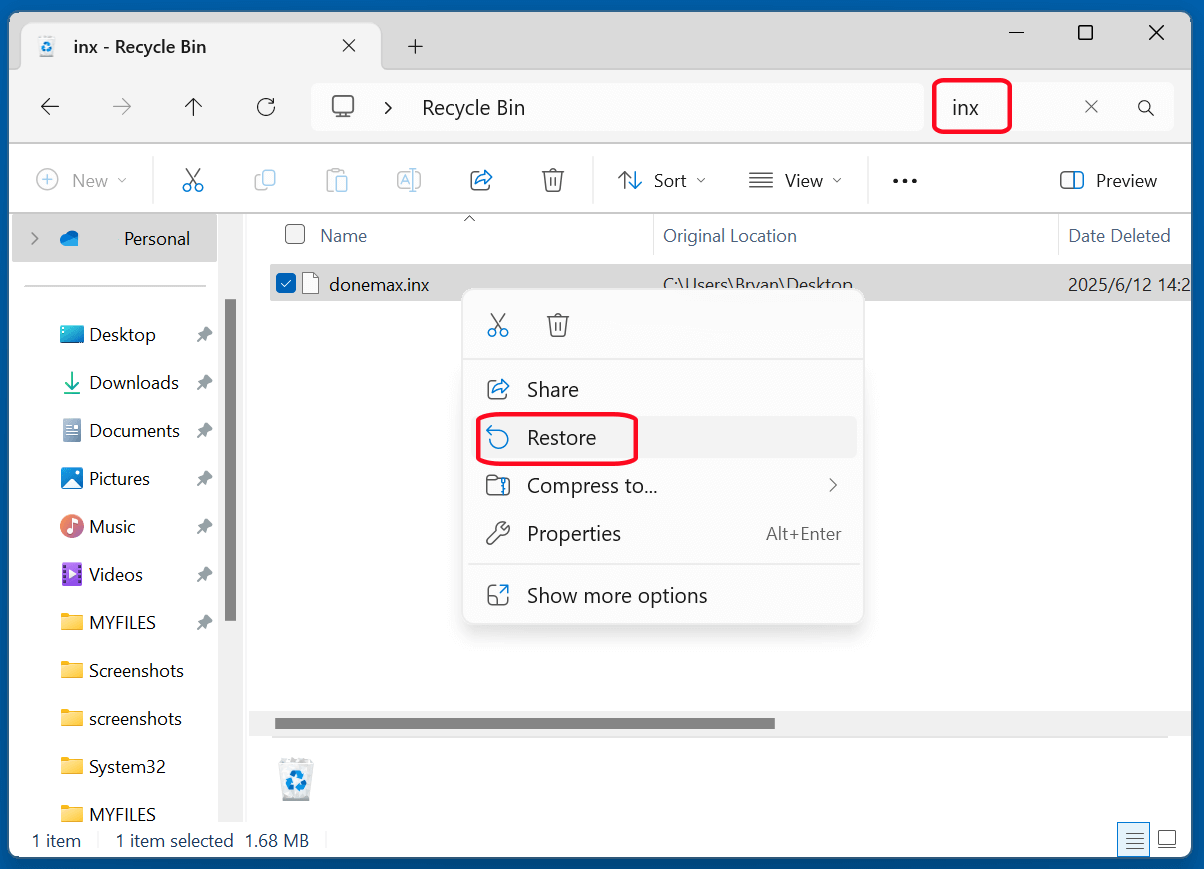Choose Restore from the context menu
Viewport: 1204px width, 869px height.
pyautogui.click(x=560, y=438)
